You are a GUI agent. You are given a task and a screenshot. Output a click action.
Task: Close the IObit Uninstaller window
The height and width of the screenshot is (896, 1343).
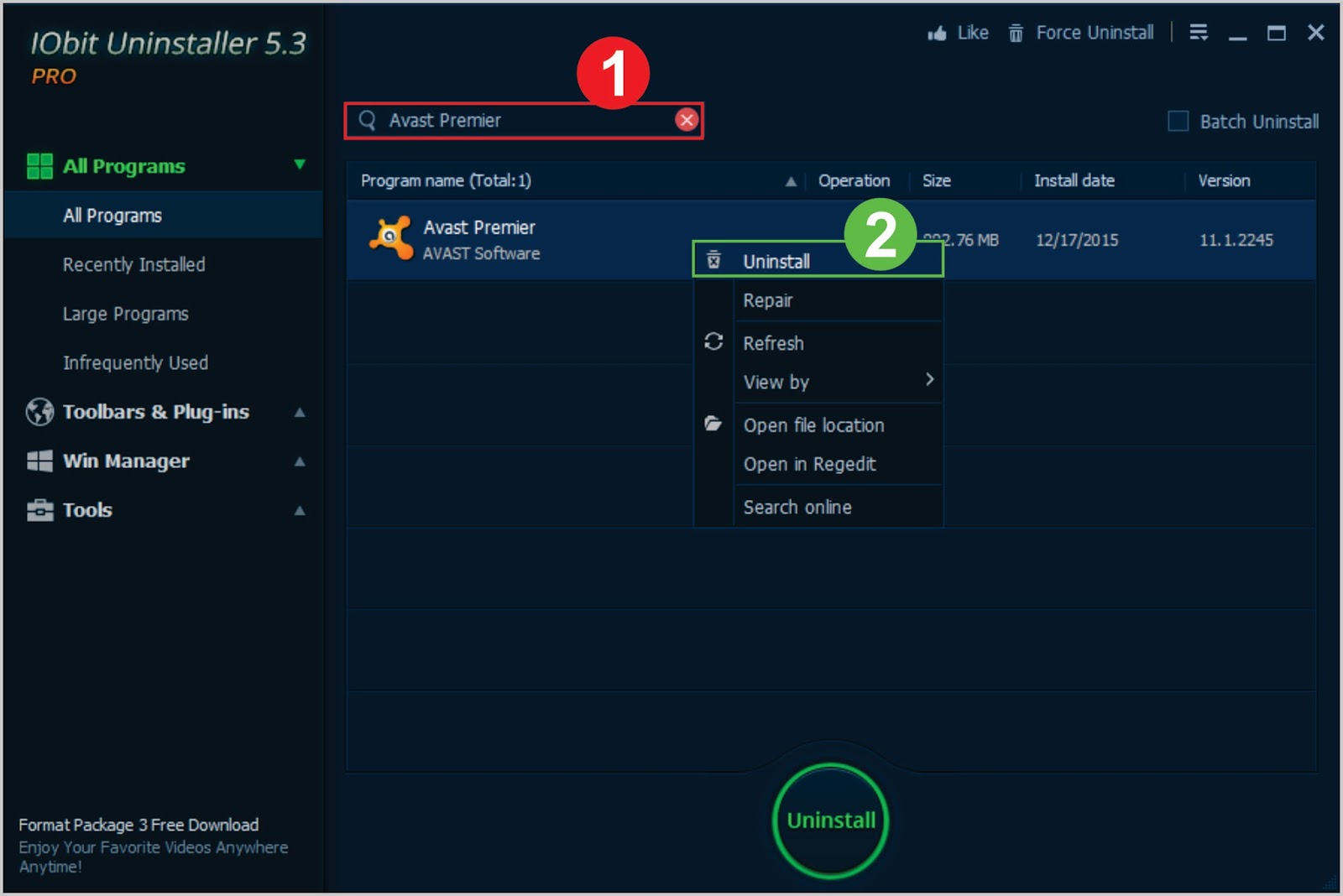click(1315, 32)
